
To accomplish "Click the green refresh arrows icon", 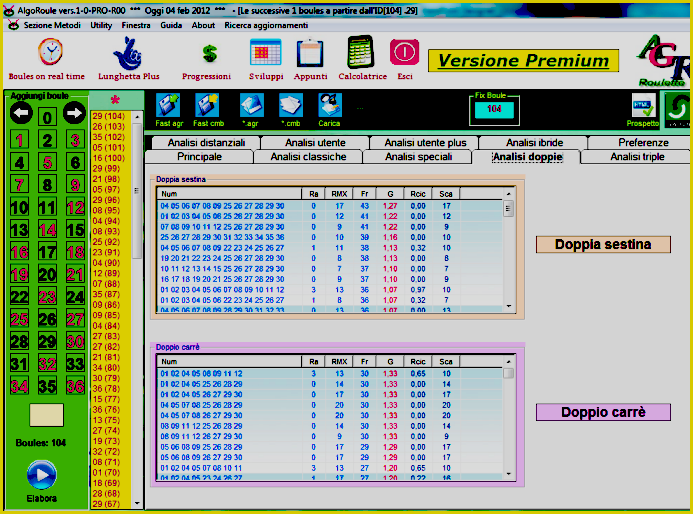I will click(676, 108).
